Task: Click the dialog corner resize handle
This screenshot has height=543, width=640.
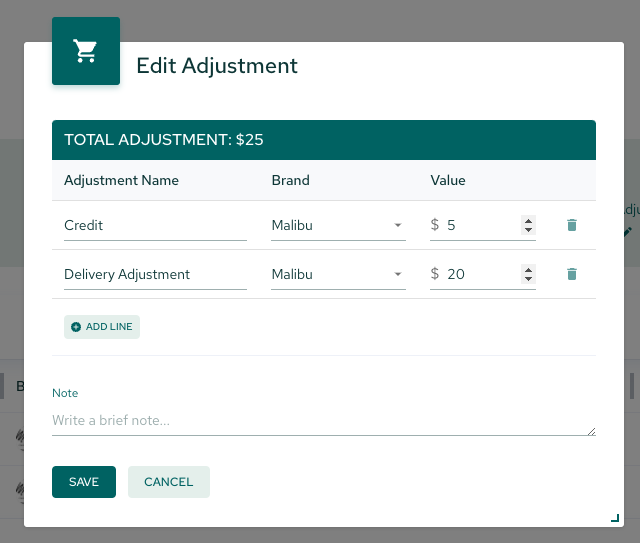Action: pos(615,518)
